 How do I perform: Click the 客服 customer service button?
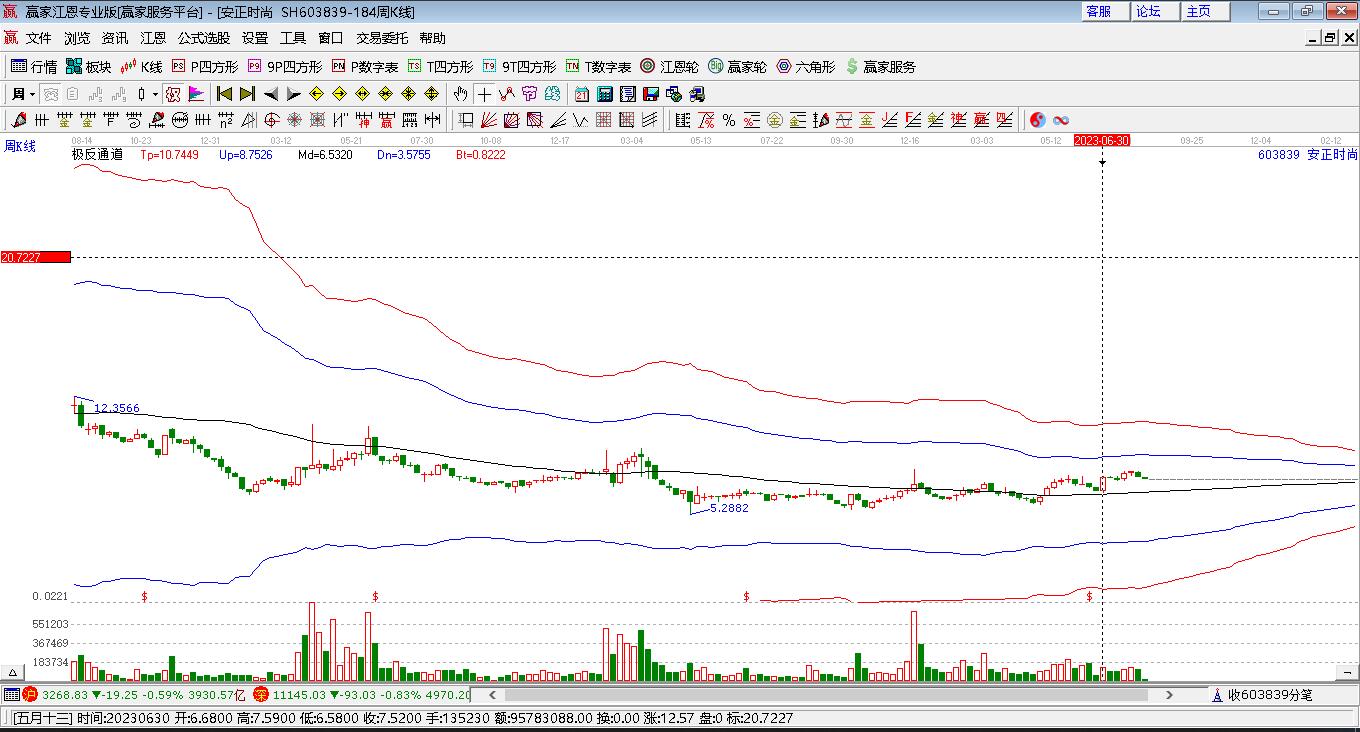[1098, 11]
